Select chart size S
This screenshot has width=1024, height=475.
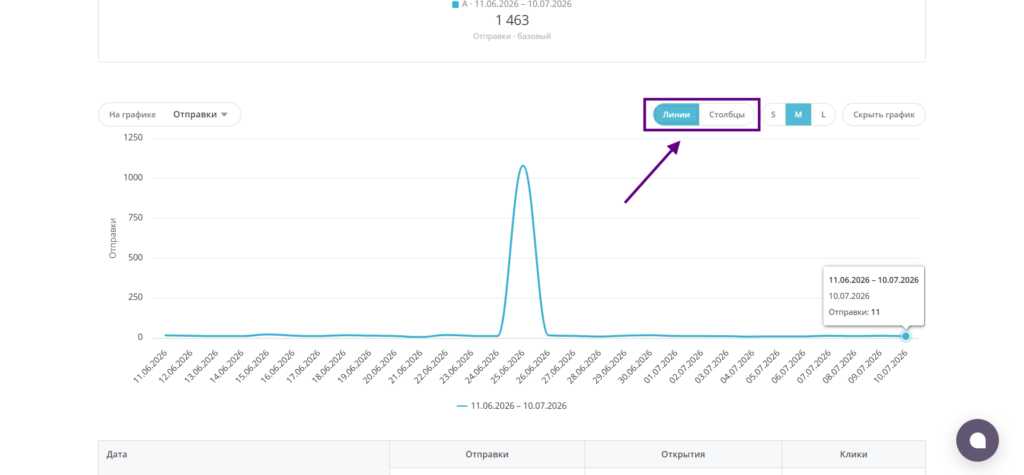(773, 114)
